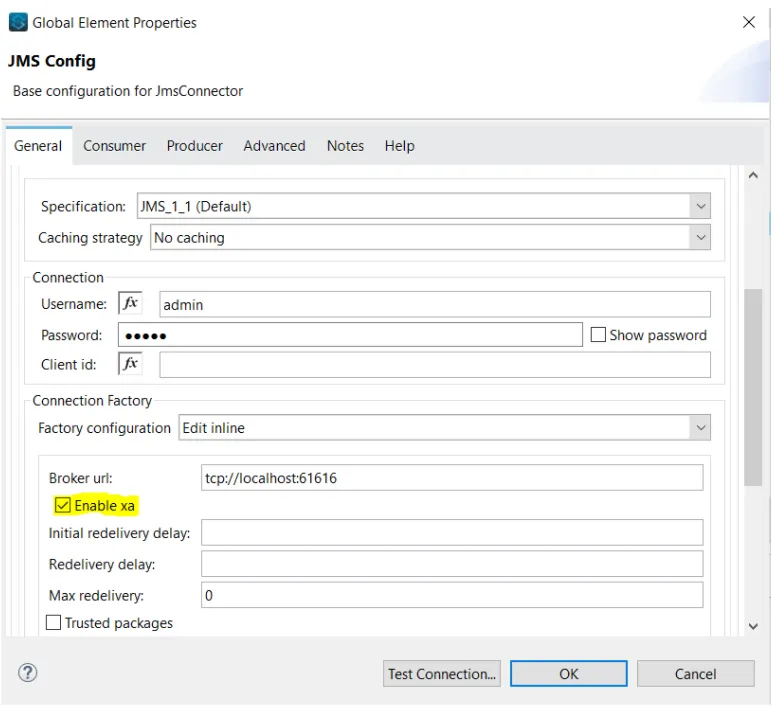The height and width of the screenshot is (710, 775).
Task: Switch to the General tab
Action: tap(38, 146)
